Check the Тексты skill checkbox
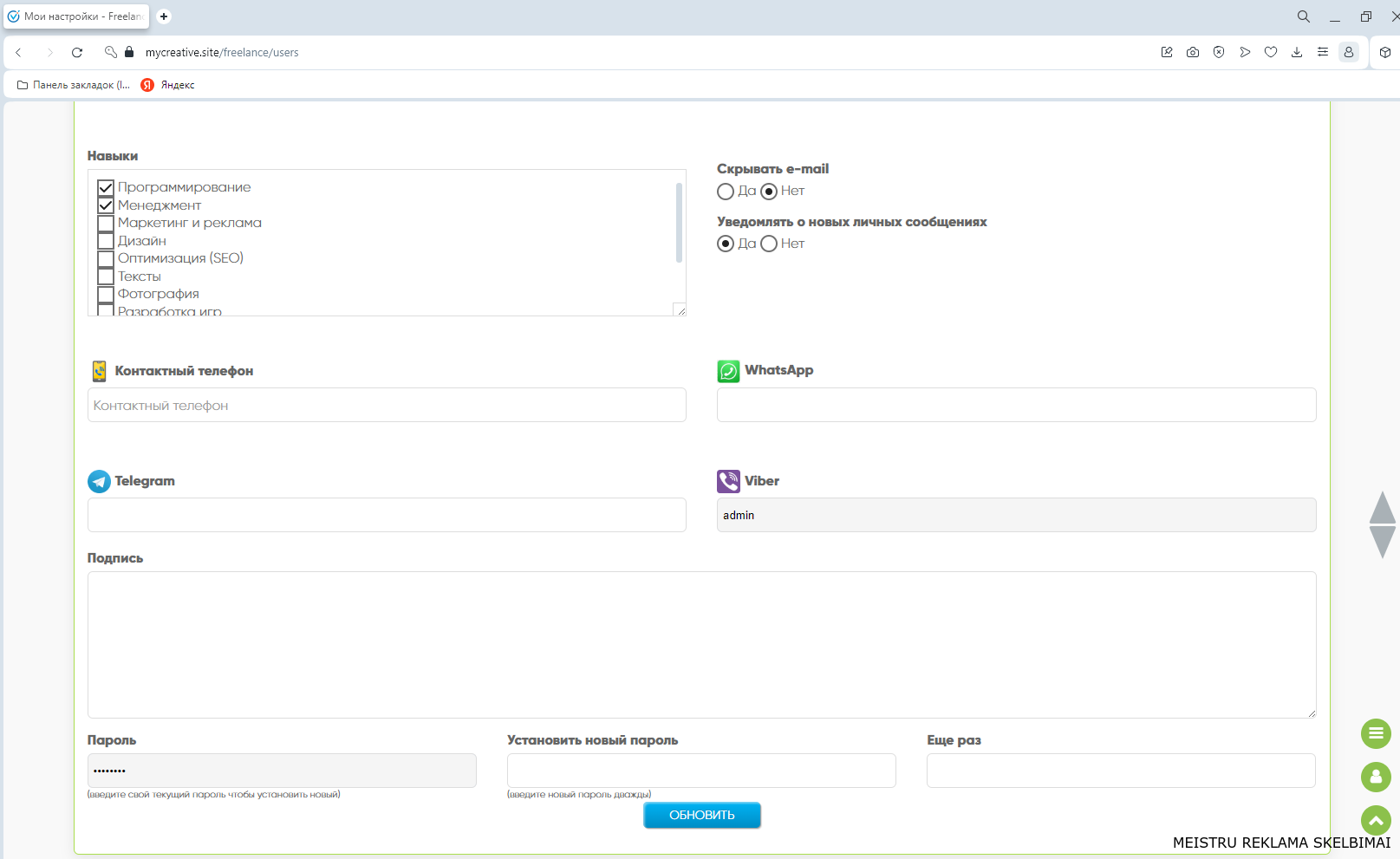The width and height of the screenshot is (1400, 859). coord(106,277)
